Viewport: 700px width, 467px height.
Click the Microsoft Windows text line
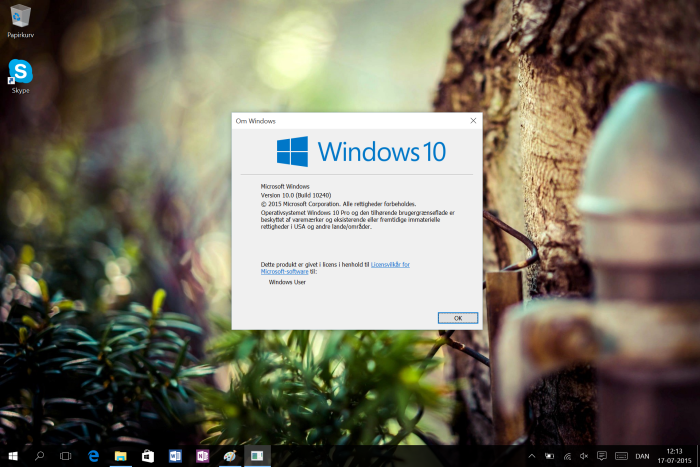(x=285, y=187)
